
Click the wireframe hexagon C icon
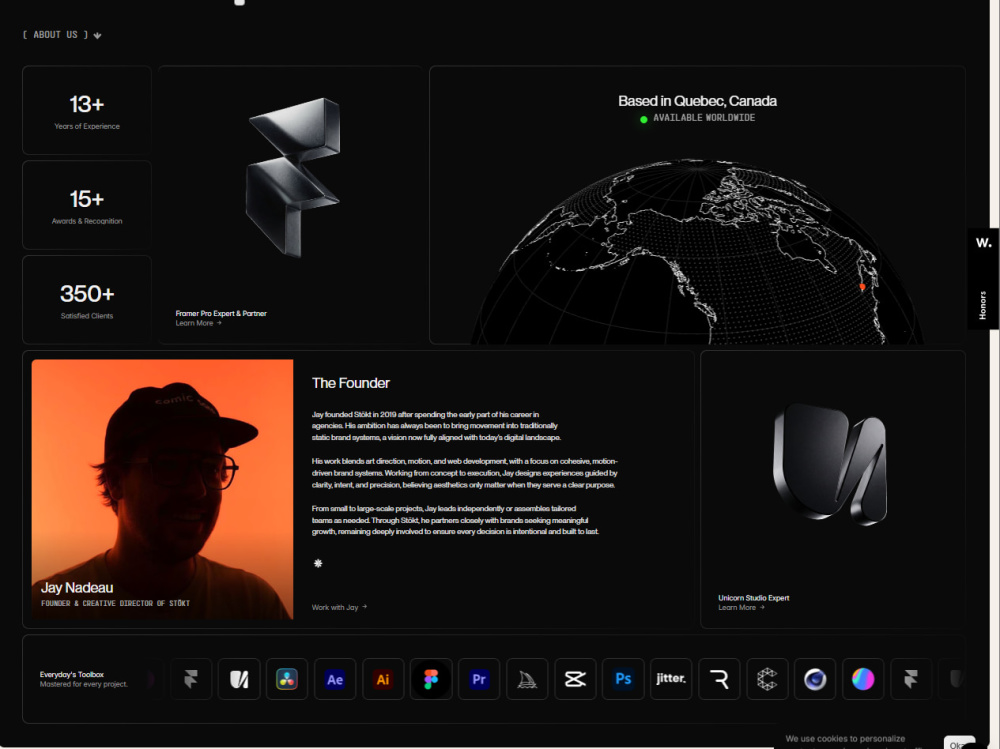pyautogui.click(x=767, y=679)
